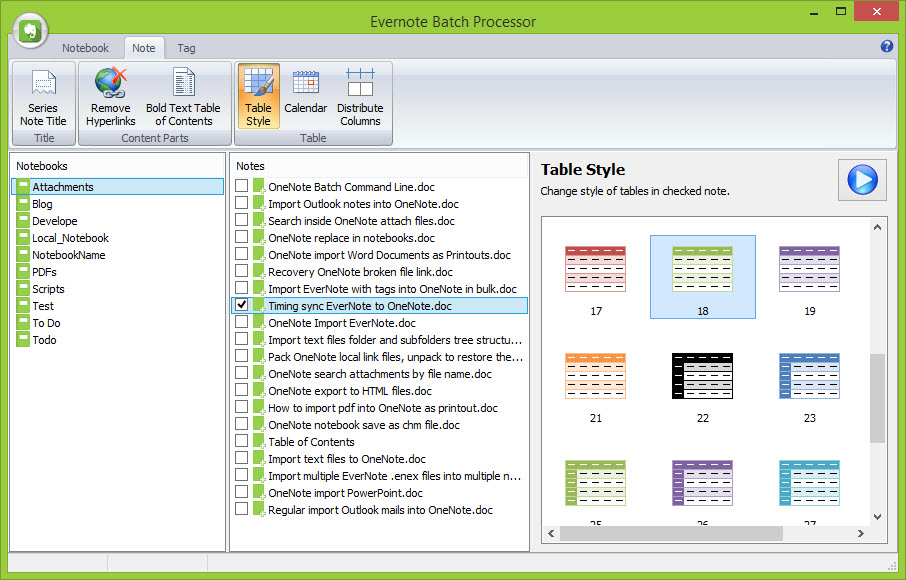Click the horizontal scrollbar thumb in styles
This screenshot has height=580, width=906.
coord(671,533)
